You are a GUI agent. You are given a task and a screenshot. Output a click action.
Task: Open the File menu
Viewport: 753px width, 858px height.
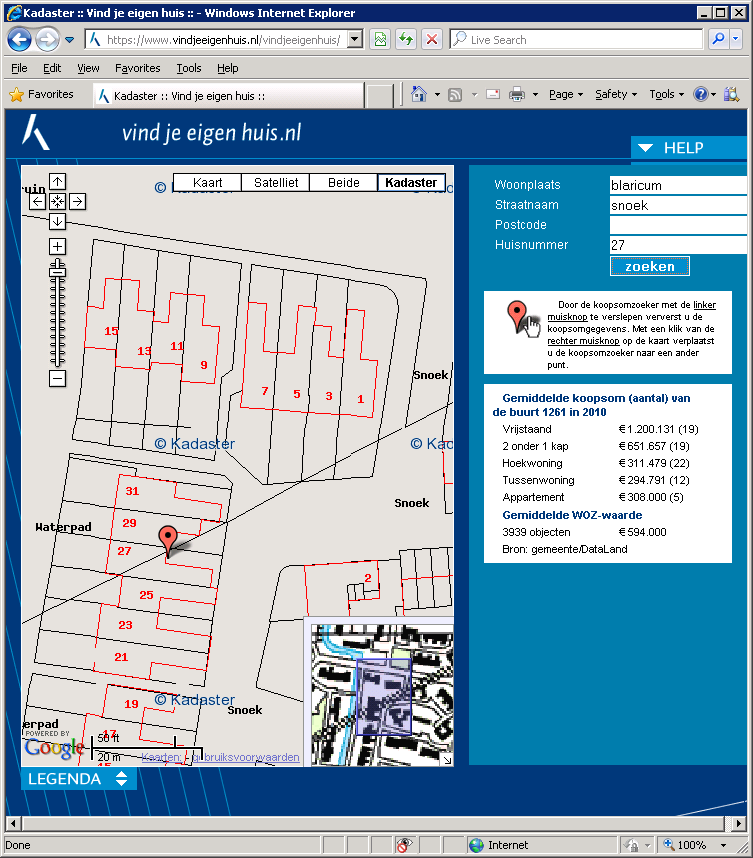[x=19, y=68]
